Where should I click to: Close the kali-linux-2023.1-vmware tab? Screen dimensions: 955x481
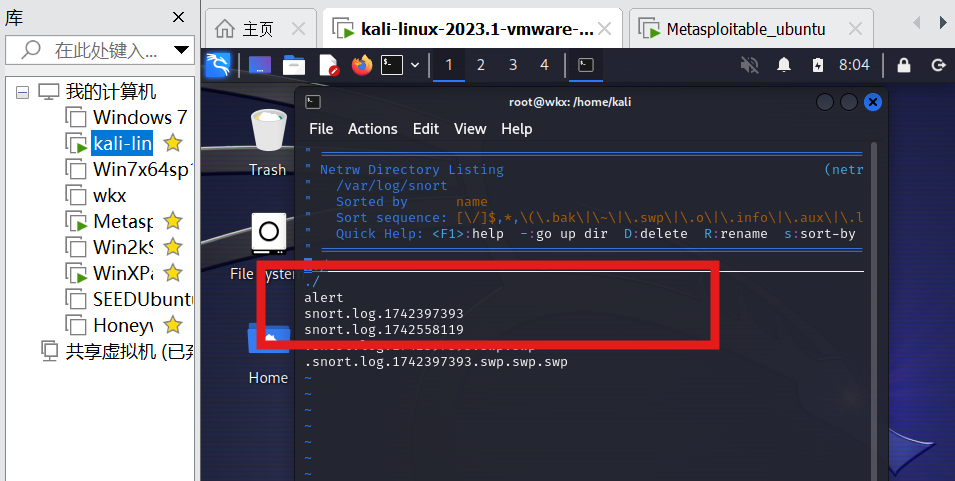(605, 29)
